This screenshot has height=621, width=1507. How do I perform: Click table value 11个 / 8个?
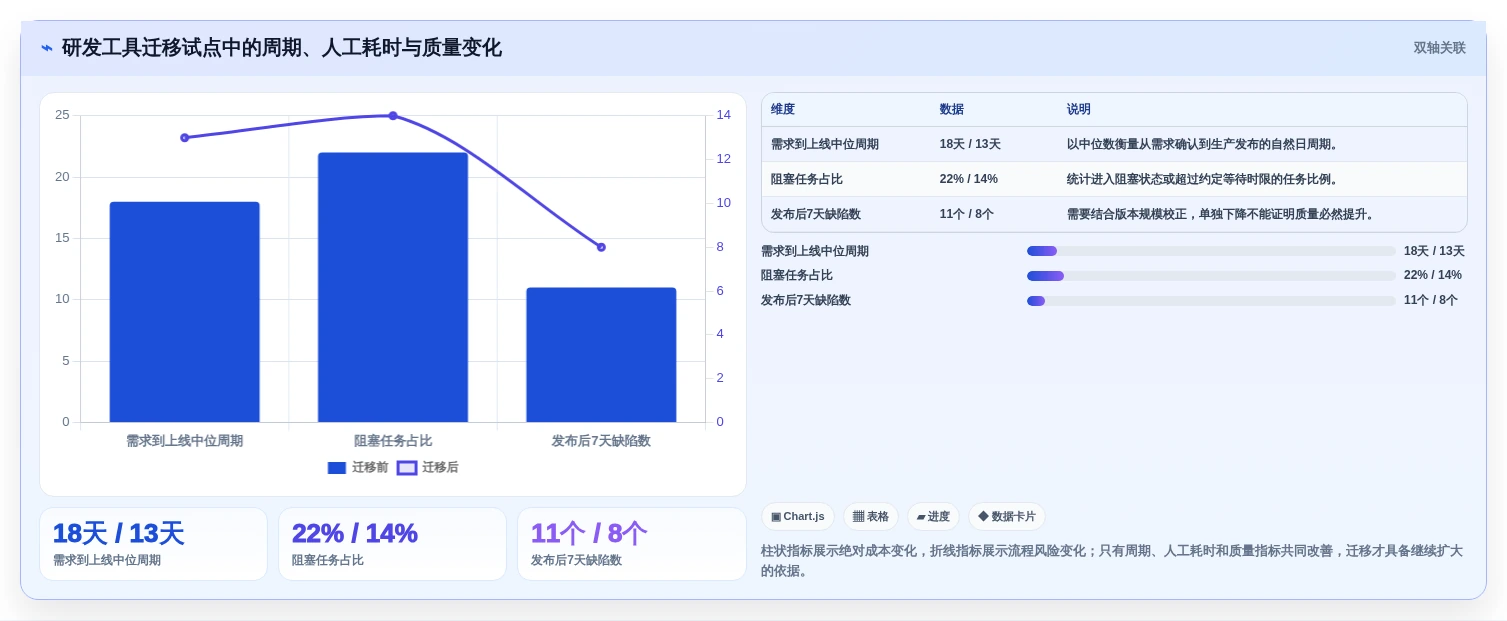click(967, 214)
